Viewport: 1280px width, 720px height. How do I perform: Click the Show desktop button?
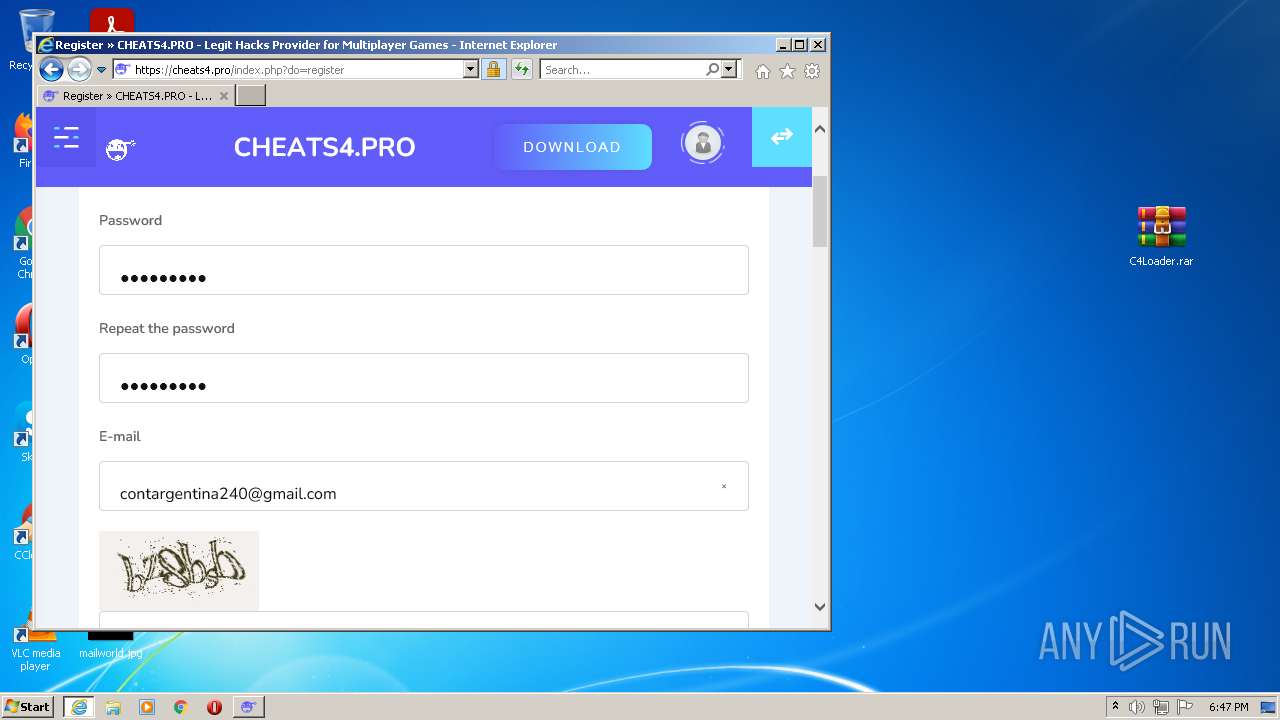pyautogui.click(x=1268, y=707)
